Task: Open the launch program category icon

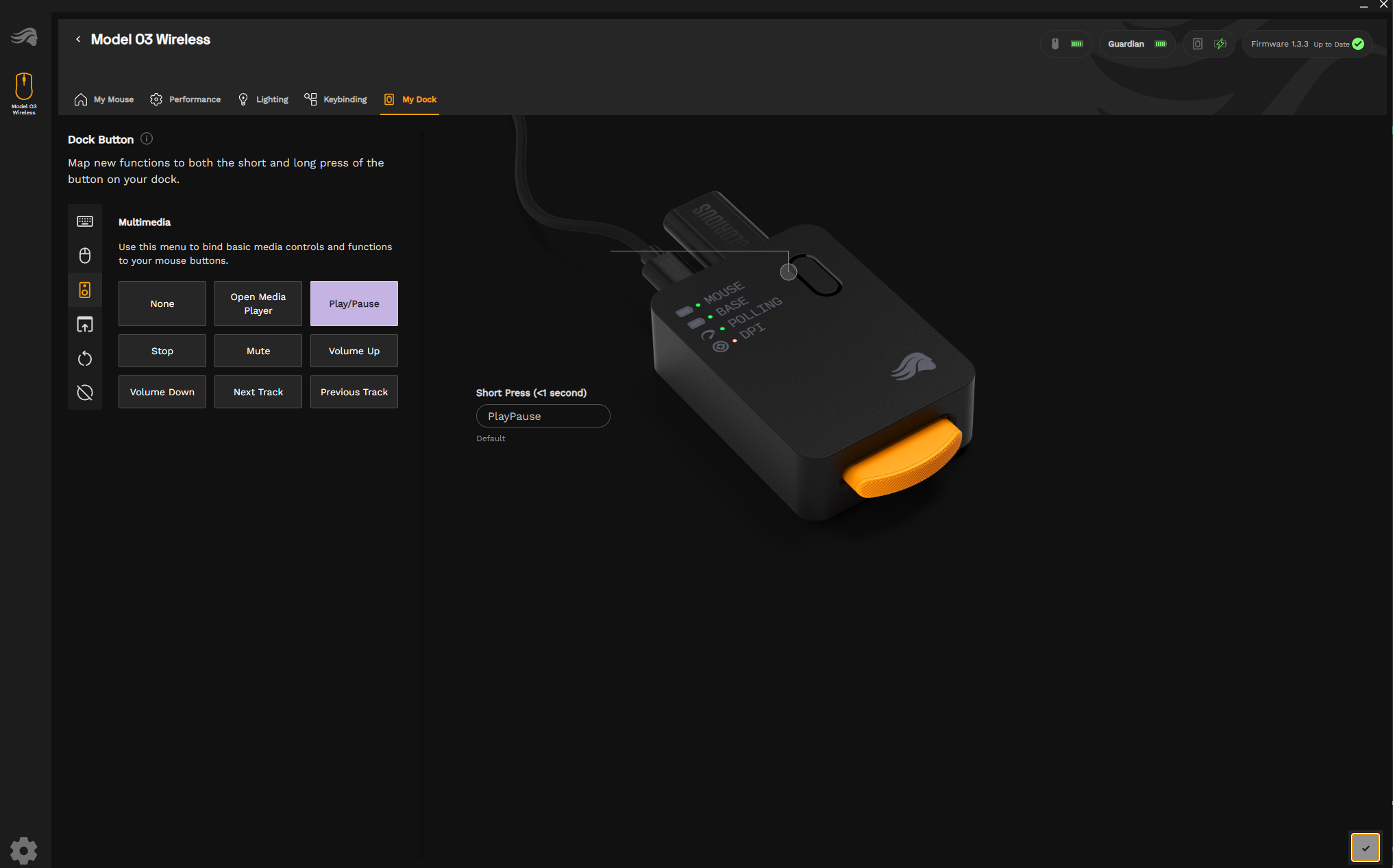Action: pyautogui.click(x=85, y=324)
